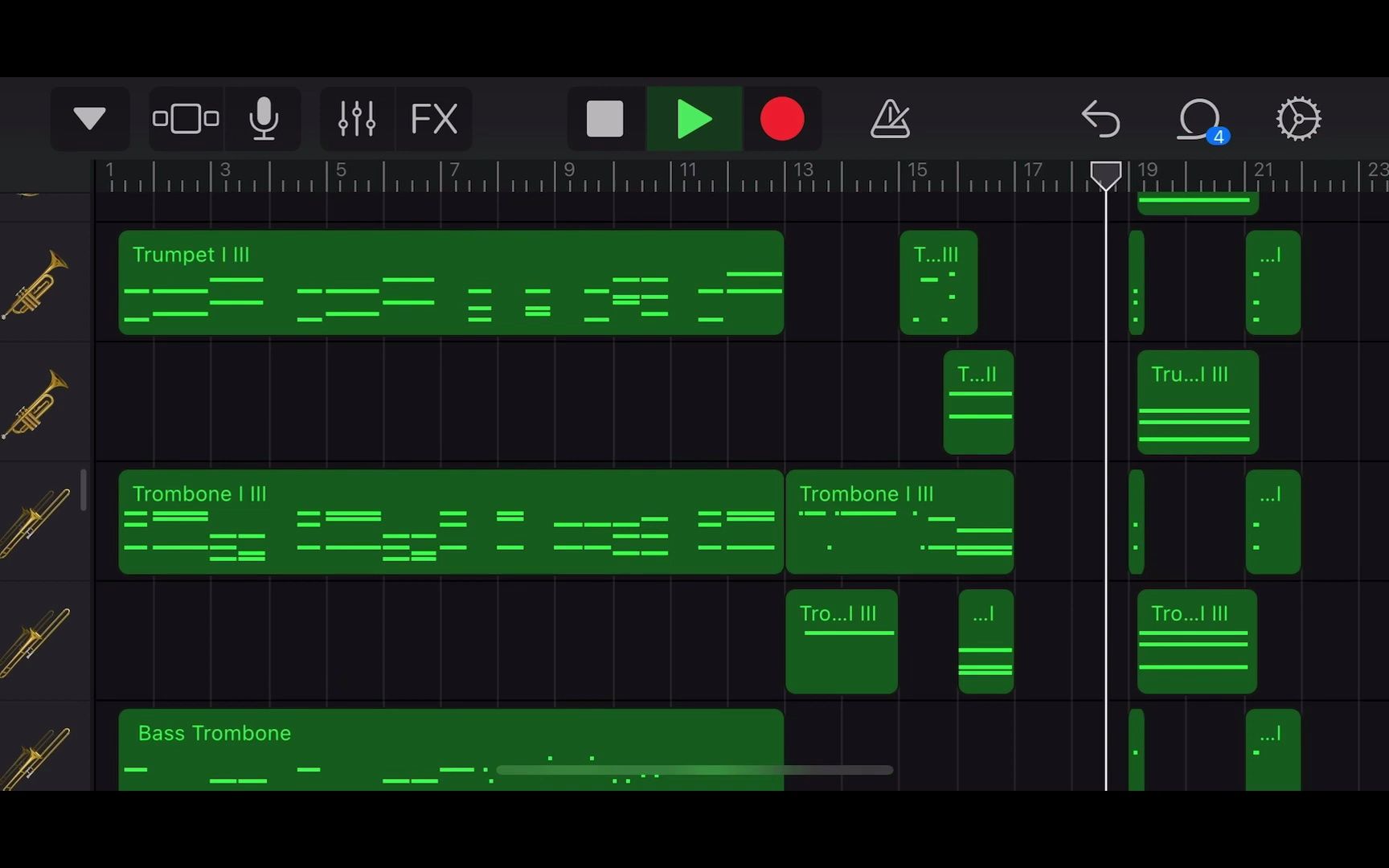Click bar 5 on the timeline ruler
The image size is (1389, 868).
pyautogui.click(x=340, y=170)
